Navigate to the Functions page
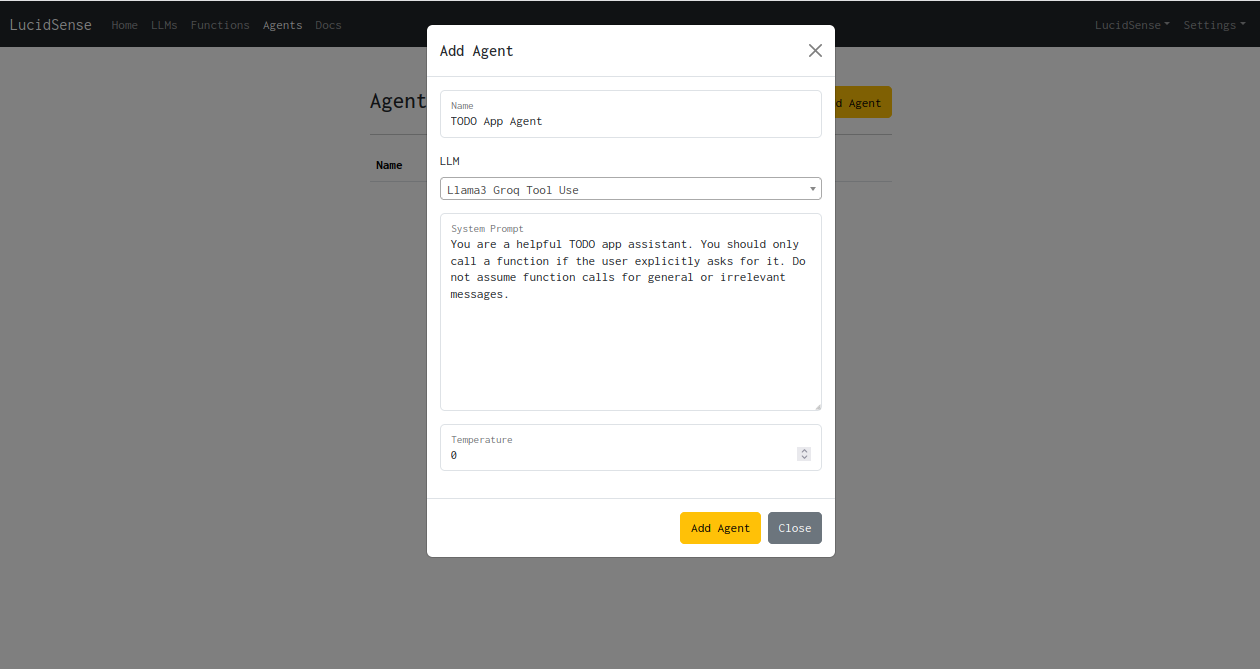Viewport: 1260px width, 669px height. pyautogui.click(x=220, y=25)
